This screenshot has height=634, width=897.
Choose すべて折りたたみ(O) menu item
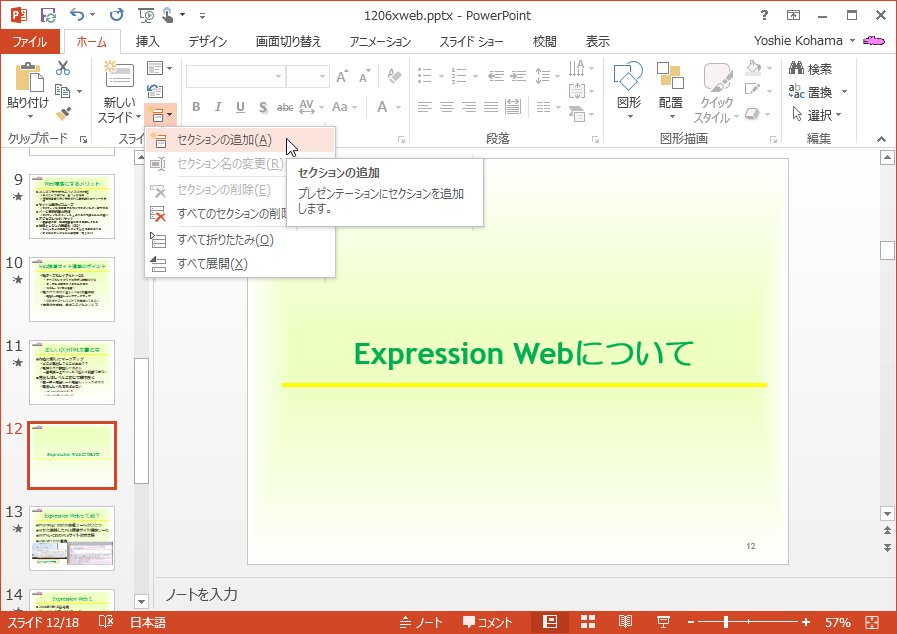240,240
